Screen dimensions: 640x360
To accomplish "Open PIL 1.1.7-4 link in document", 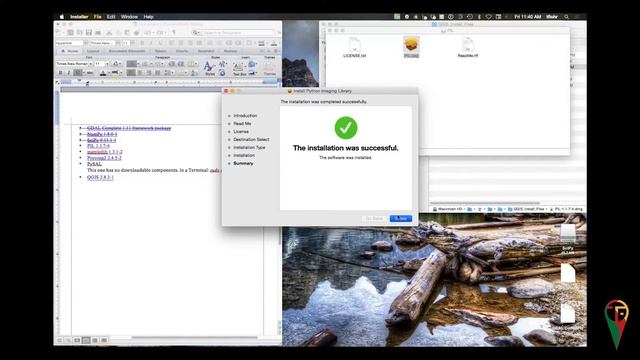I will tap(98, 146).
